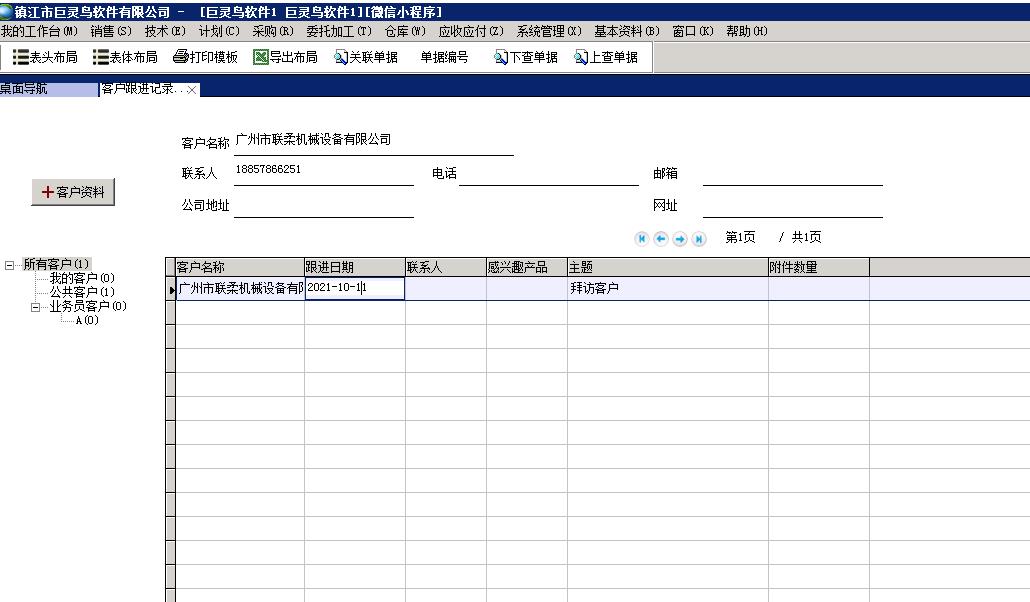Collapse the 所有客户(1) tree node
The height and width of the screenshot is (602, 1030).
(x=7, y=263)
